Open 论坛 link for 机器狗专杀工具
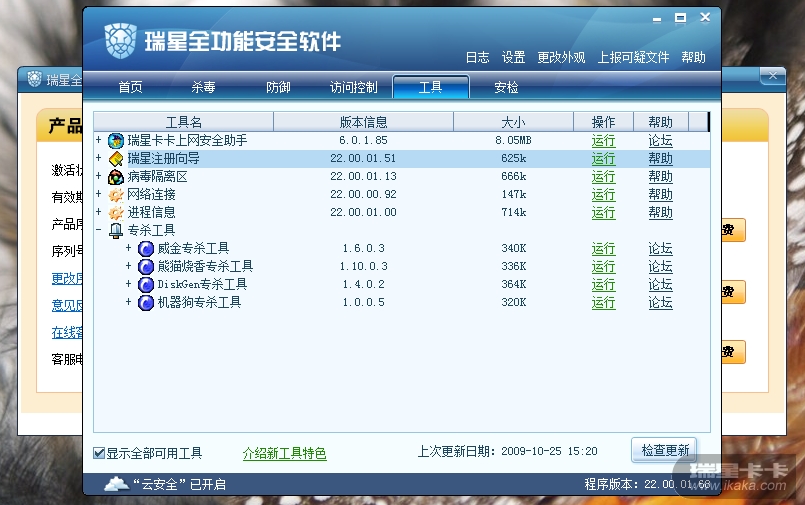 pos(660,302)
